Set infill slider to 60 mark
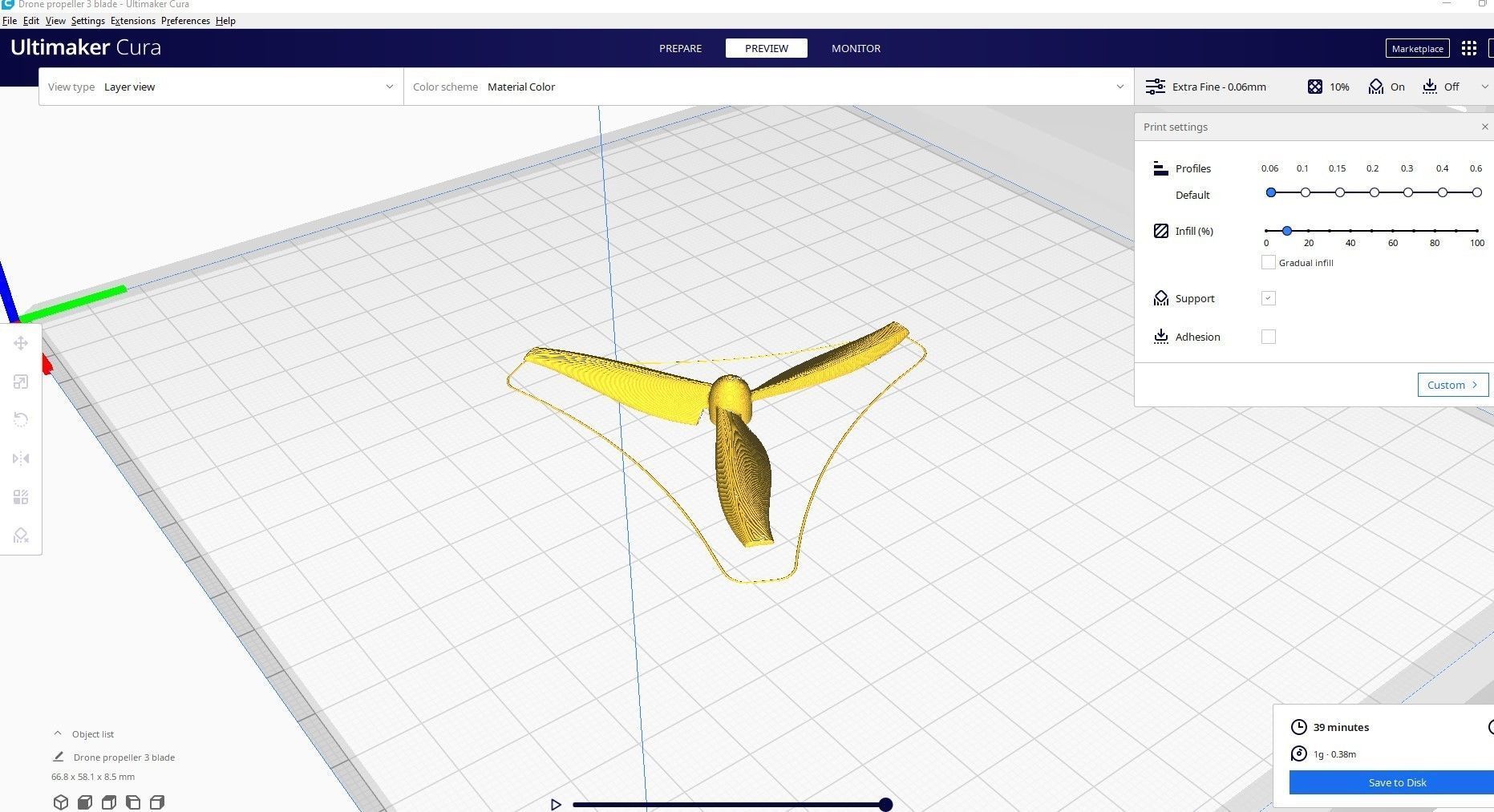Screen dimensions: 1494x812 click(1393, 231)
